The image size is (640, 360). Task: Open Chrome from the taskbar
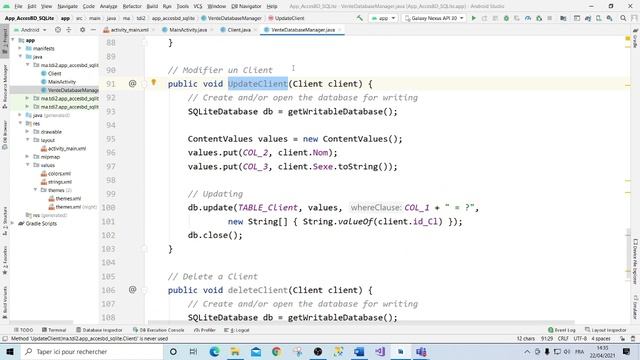tap(276, 351)
